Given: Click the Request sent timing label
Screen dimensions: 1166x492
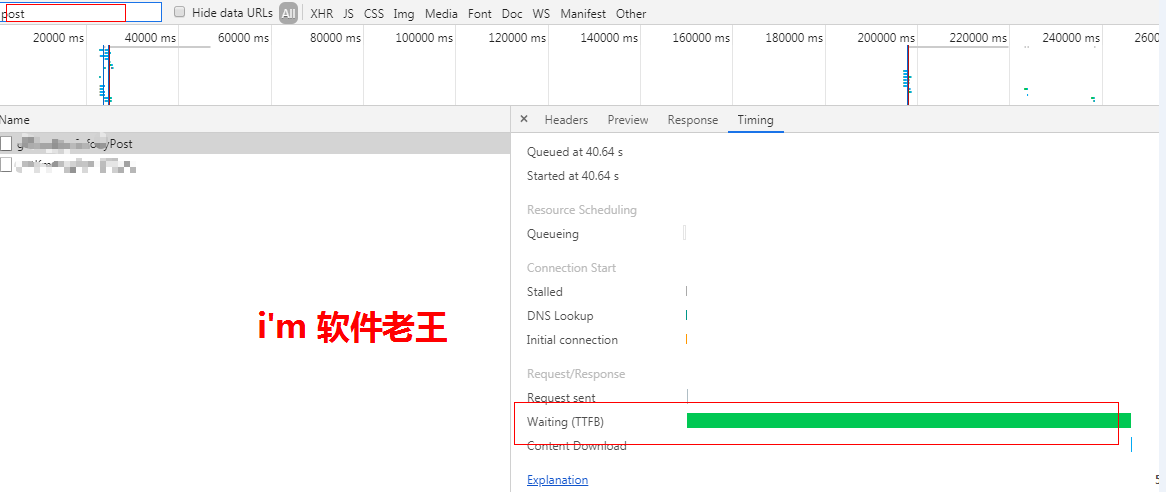Looking at the screenshot, I should (561, 398).
